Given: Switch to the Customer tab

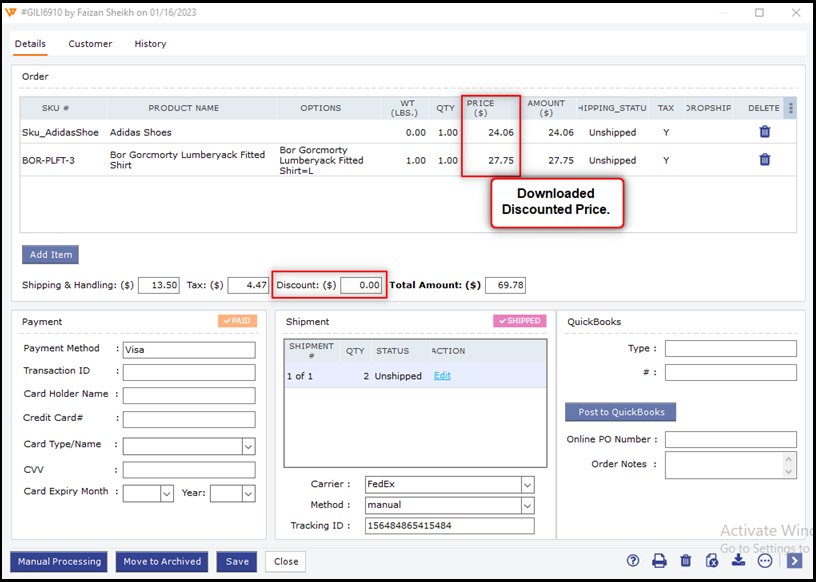Looking at the screenshot, I should tap(90, 44).
